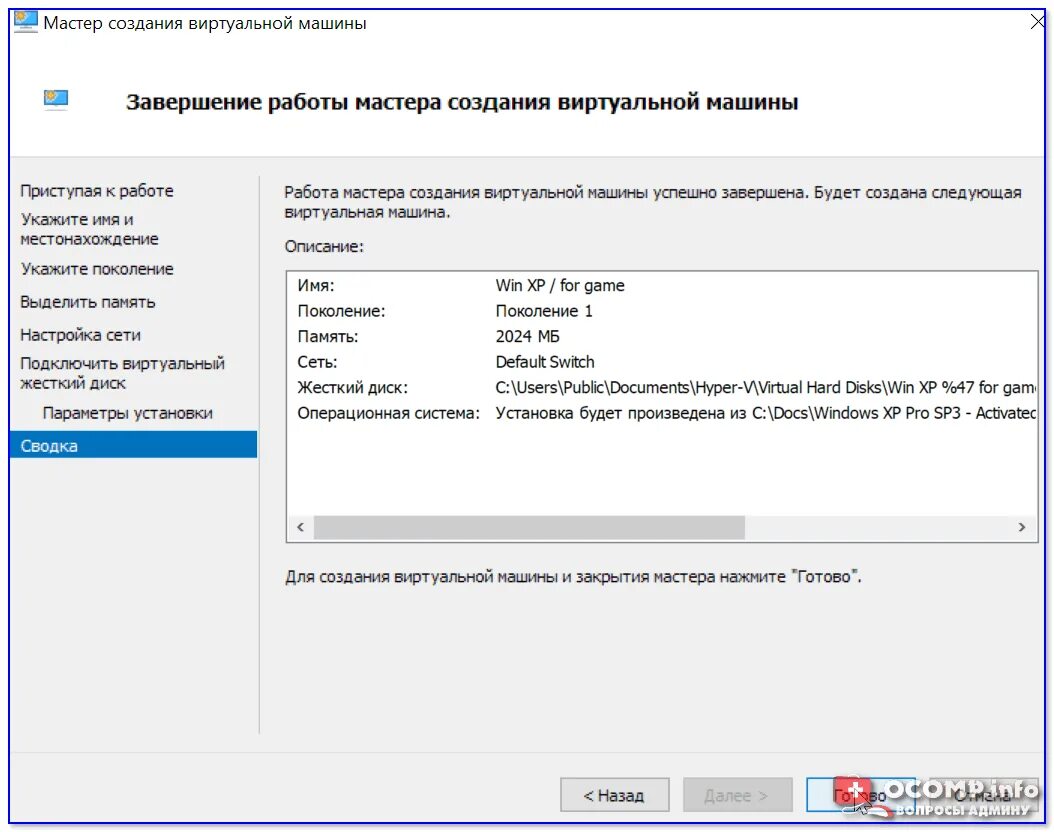Screen dimensions: 1054x832
Task: Close the virtual machine wizard window
Action: [1037, 22]
